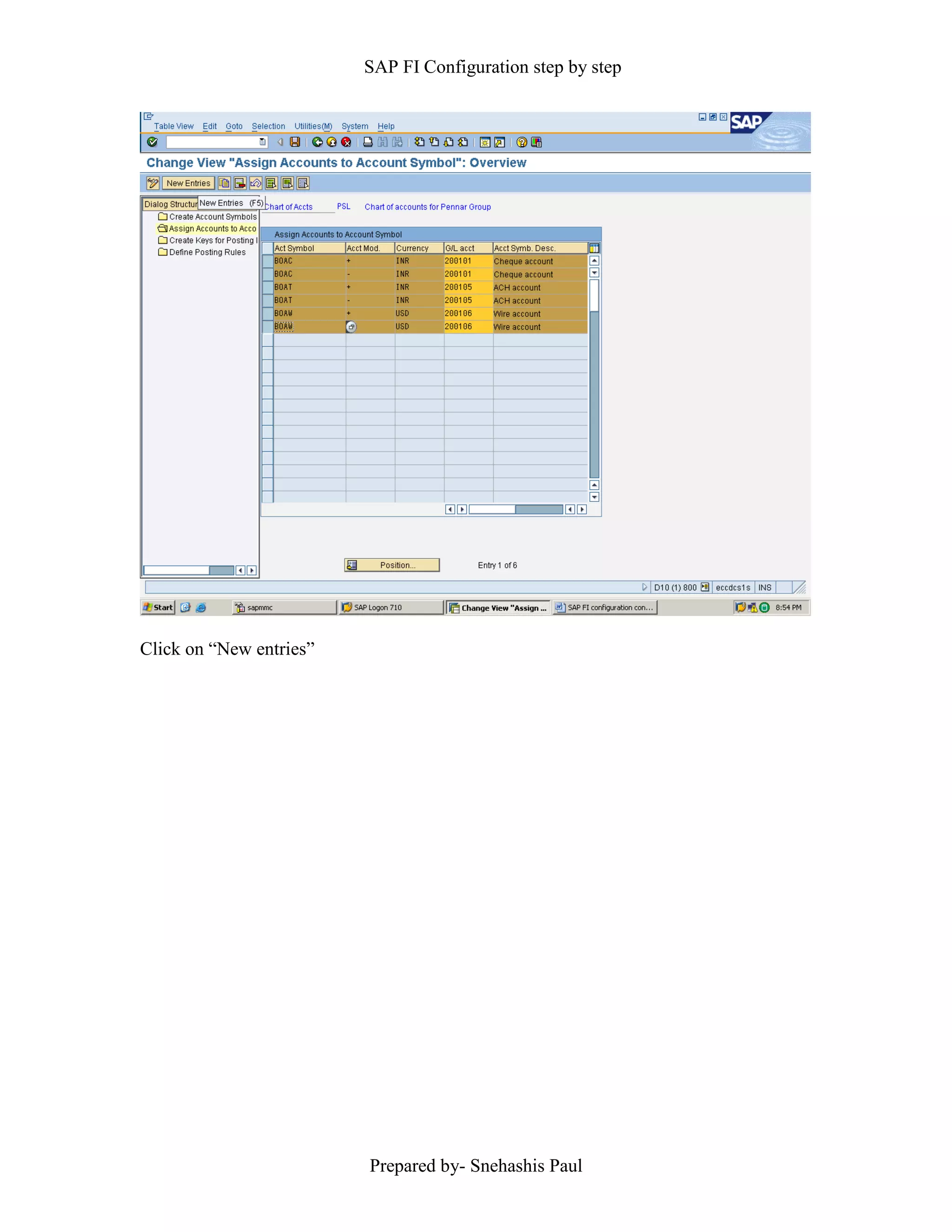Click the Generate Shortcut icon
Viewport: 952px width, 1232px height.
tap(500, 142)
